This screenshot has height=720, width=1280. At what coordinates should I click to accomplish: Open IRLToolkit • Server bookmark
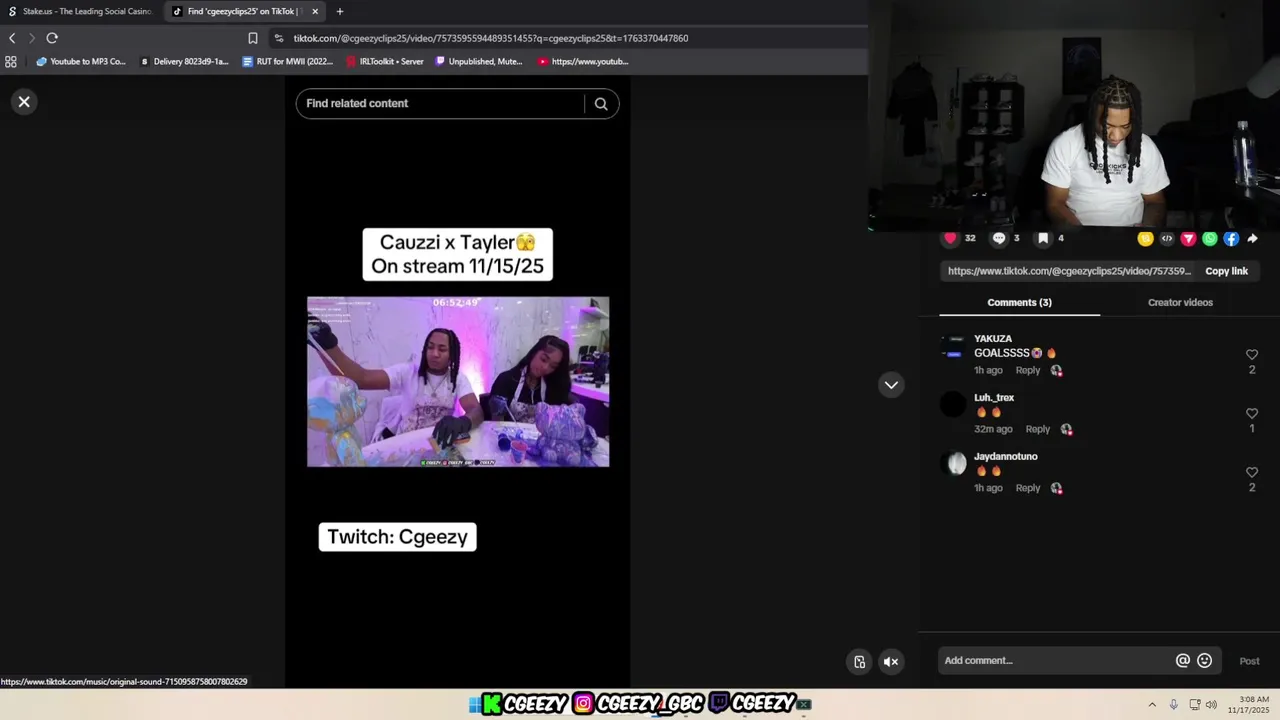(385, 61)
